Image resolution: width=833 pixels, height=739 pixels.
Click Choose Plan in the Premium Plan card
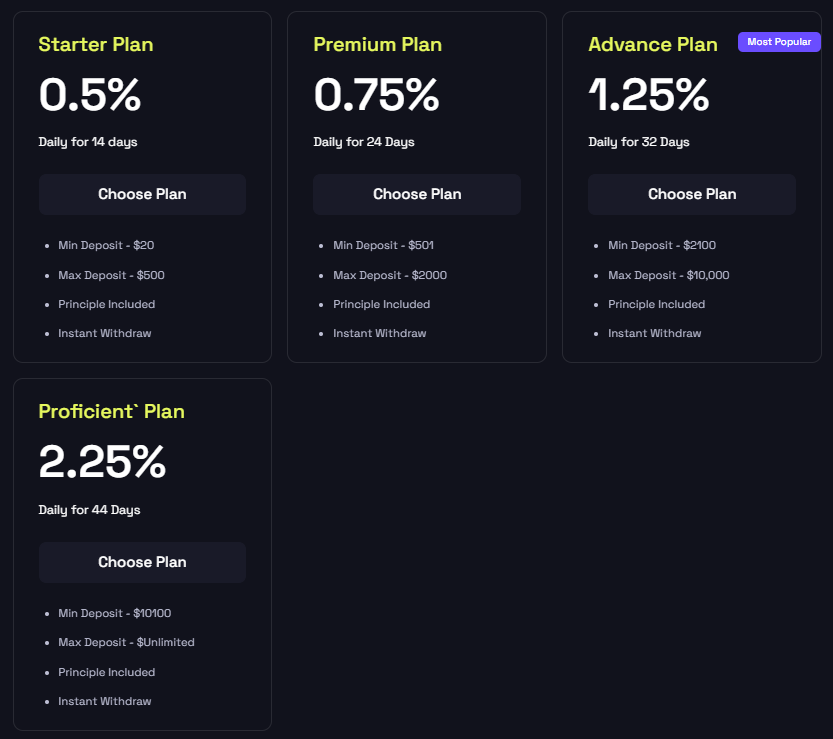pos(417,194)
